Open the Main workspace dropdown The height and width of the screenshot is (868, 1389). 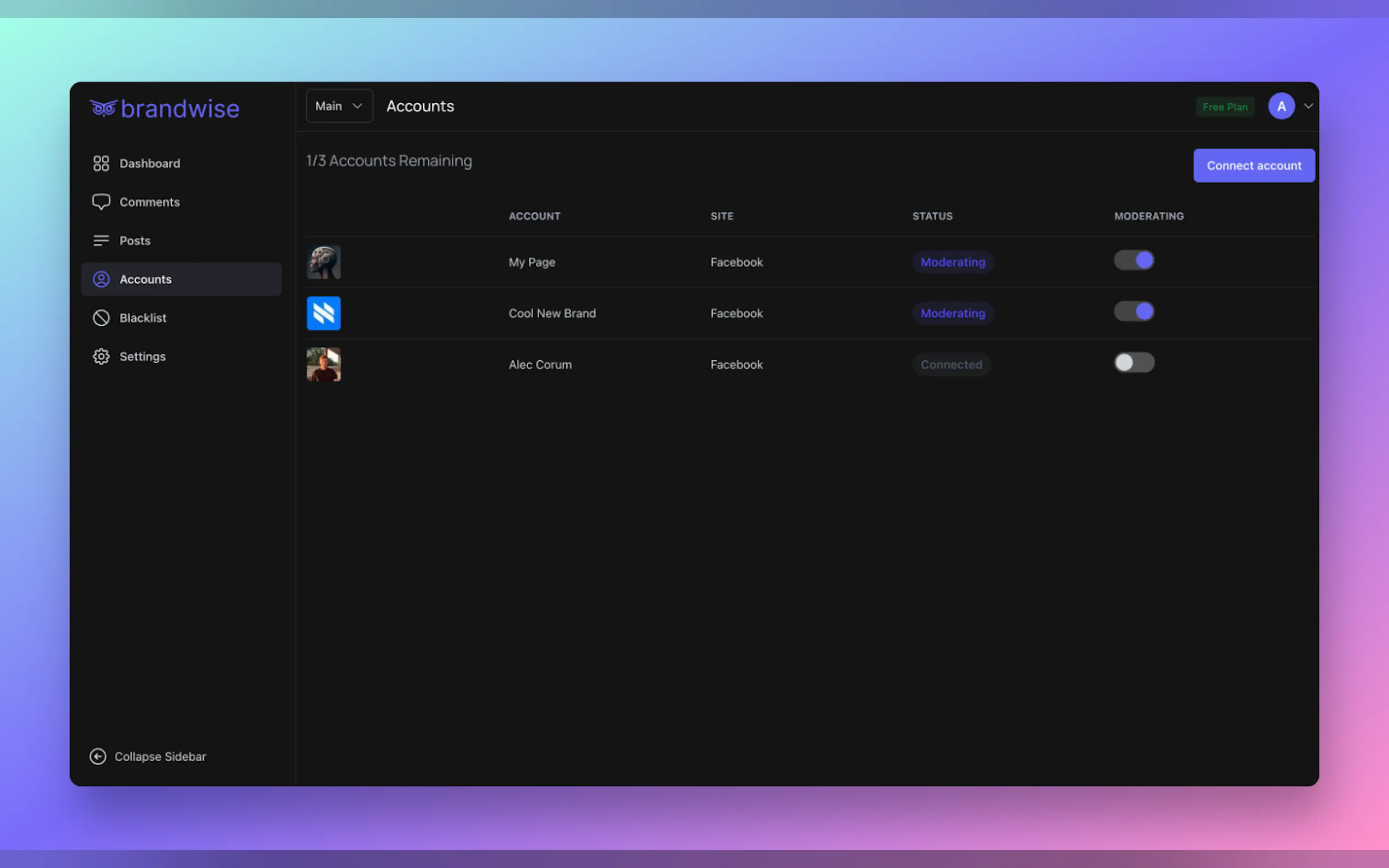(x=339, y=105)
